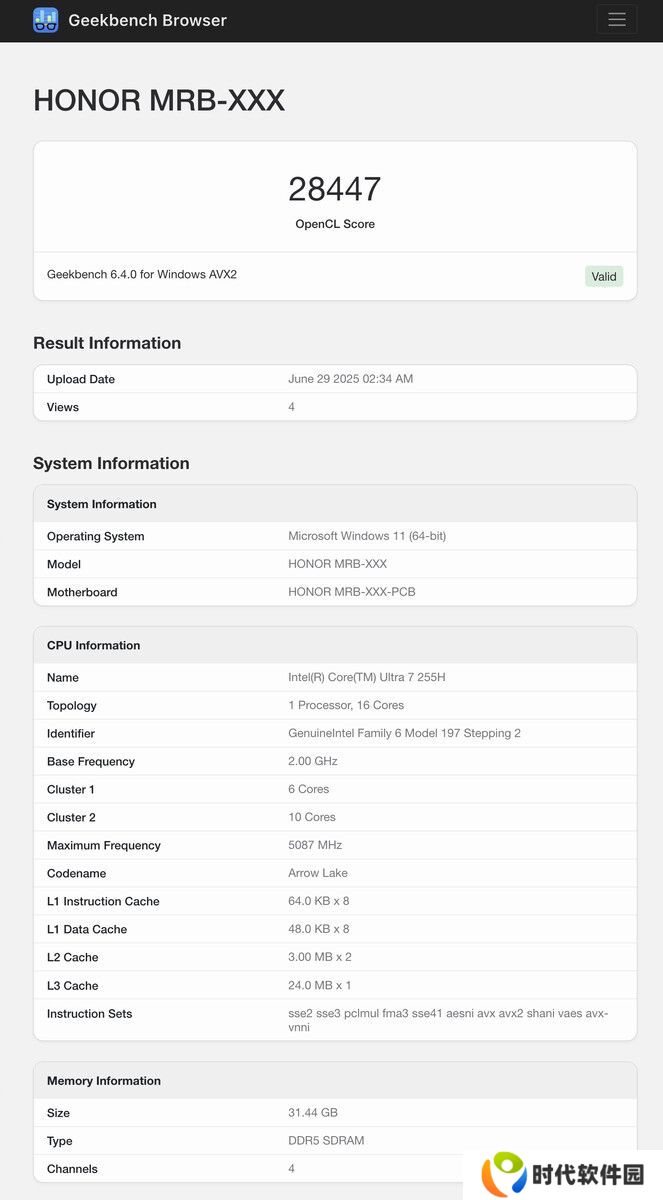This screenshot has width=663, height=1200.
Task: Select the '64.0 KB x 8' cache value
Action: point(319,901)
